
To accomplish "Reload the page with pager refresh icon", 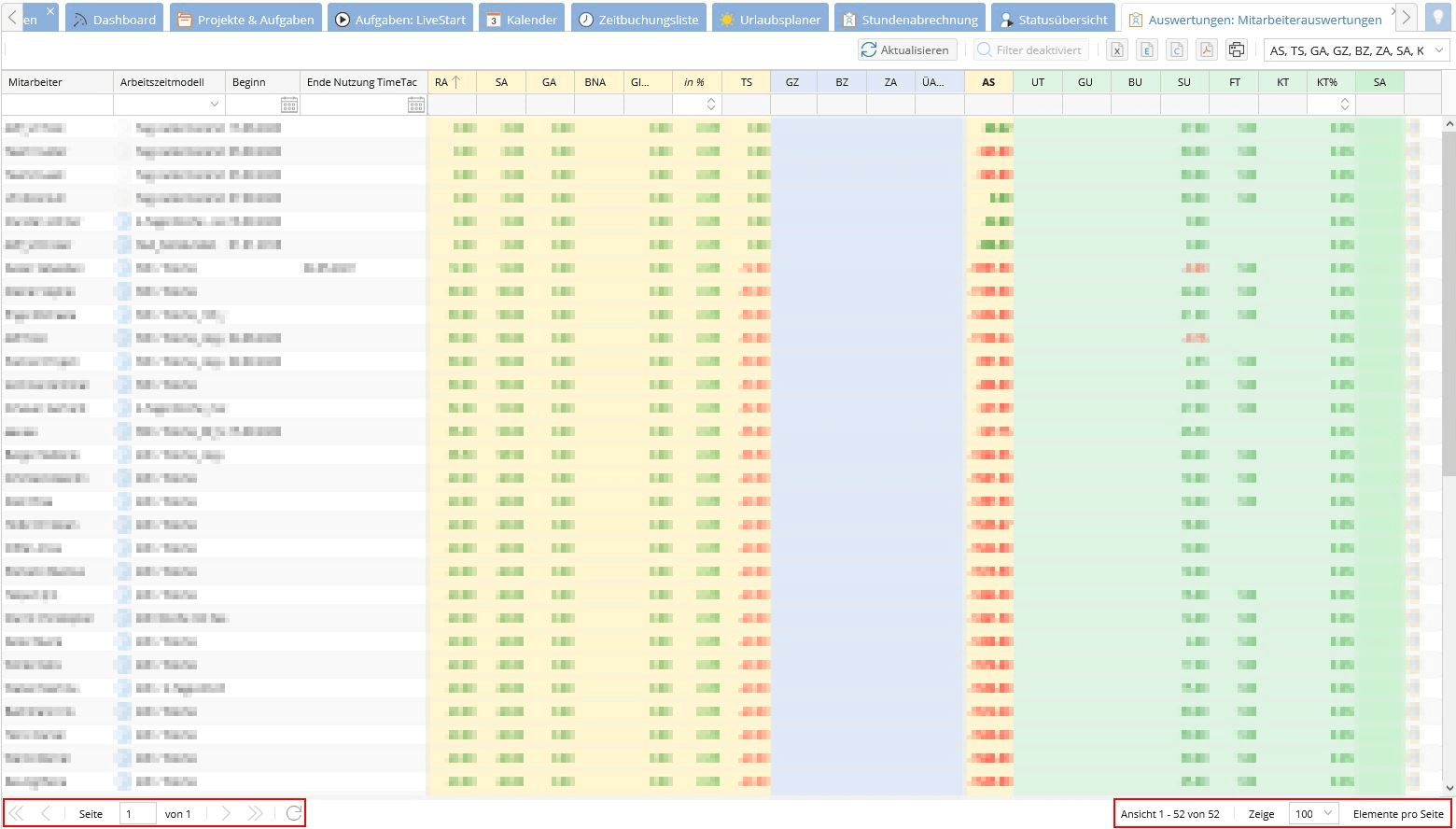I will [x=294, y=813].
